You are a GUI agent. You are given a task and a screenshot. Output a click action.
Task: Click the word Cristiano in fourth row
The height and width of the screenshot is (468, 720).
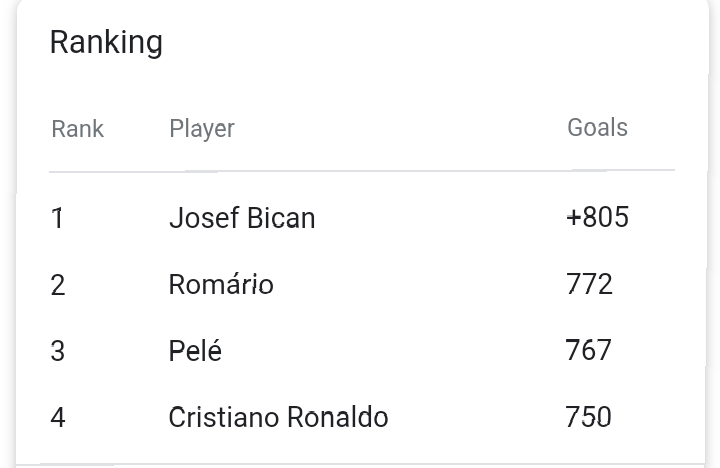pos(224,417)
